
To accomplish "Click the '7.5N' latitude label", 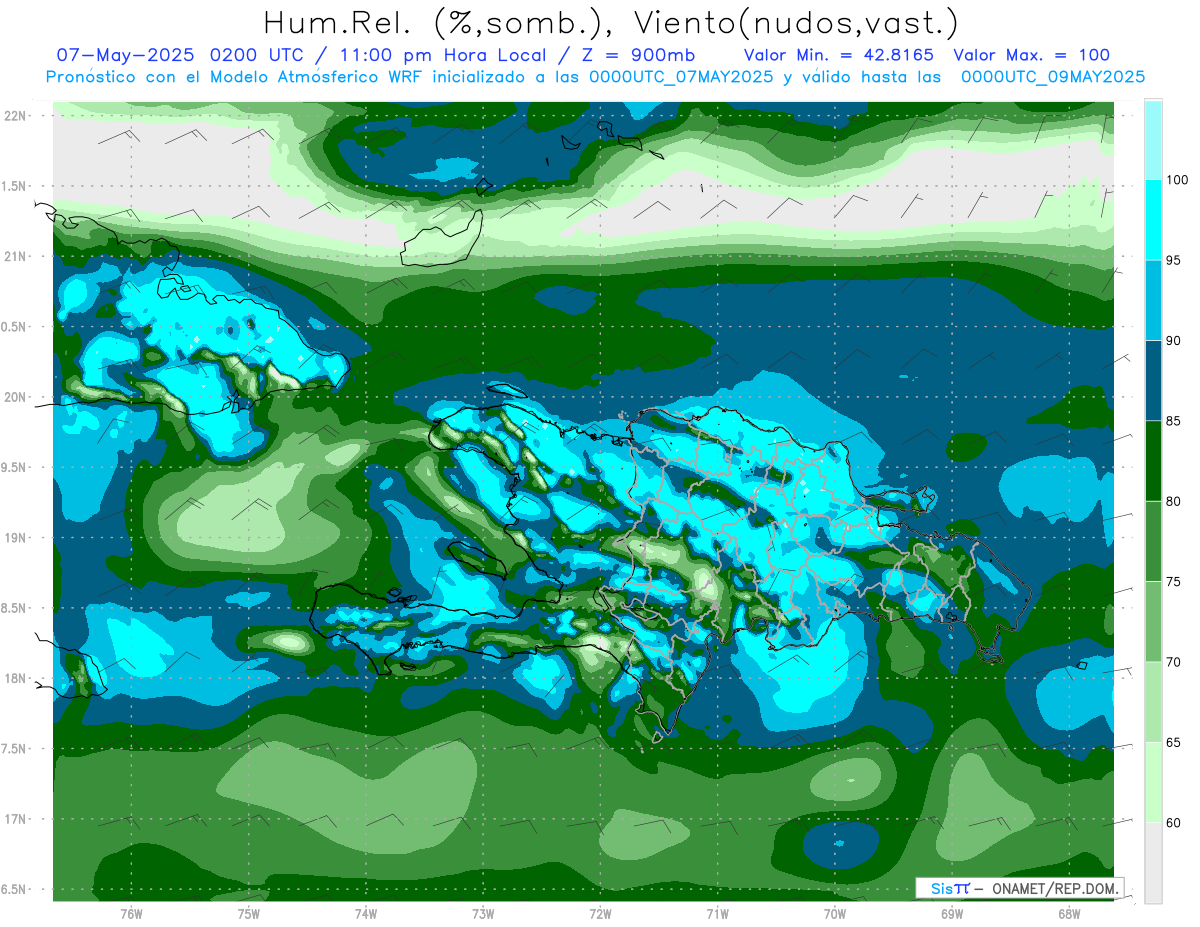I will click(x=14, y=748).
